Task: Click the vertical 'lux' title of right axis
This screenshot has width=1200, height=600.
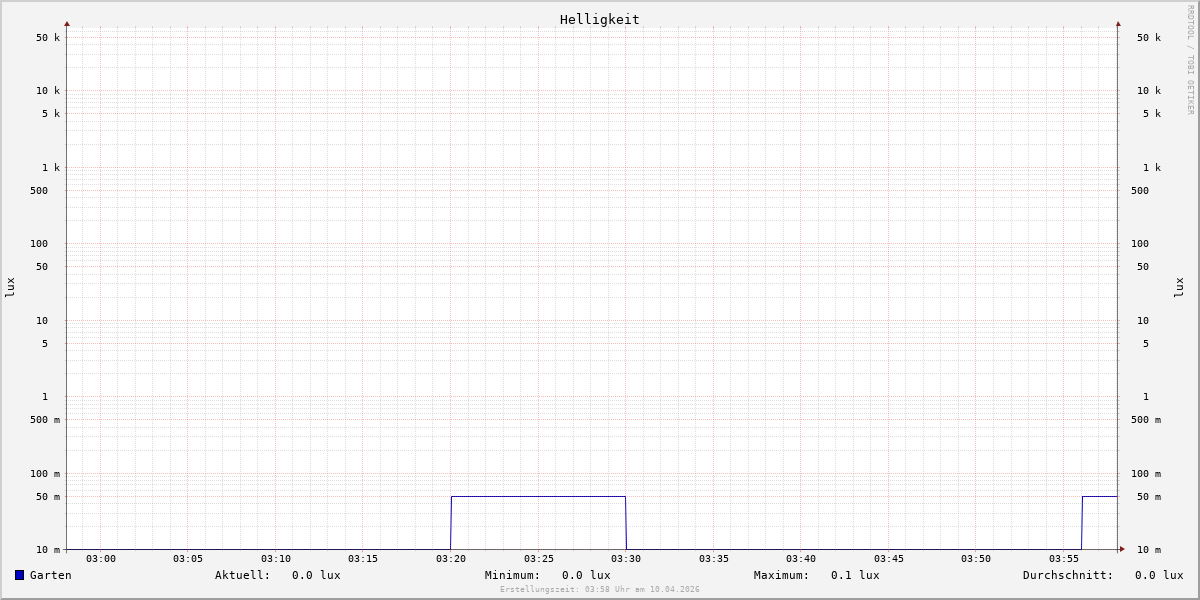Action: tap(1179, 287)
